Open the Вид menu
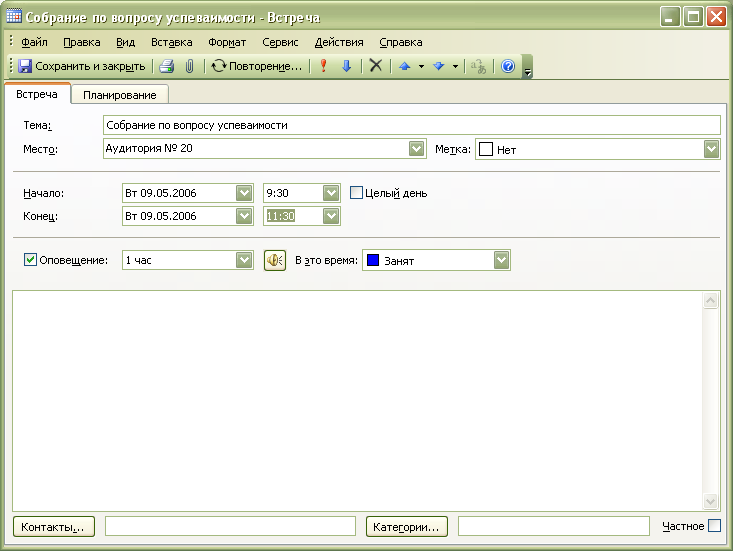 point(125,42)
